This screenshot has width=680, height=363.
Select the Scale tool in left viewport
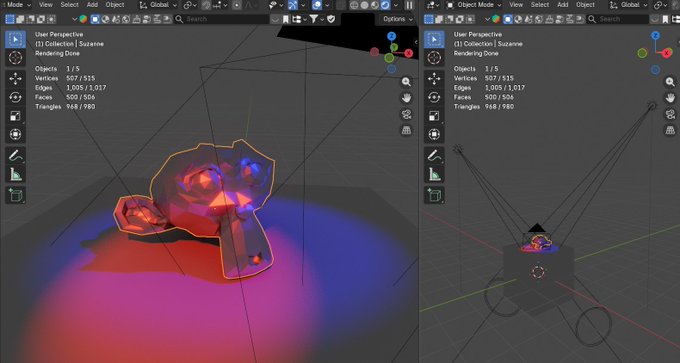click(15, 116)
